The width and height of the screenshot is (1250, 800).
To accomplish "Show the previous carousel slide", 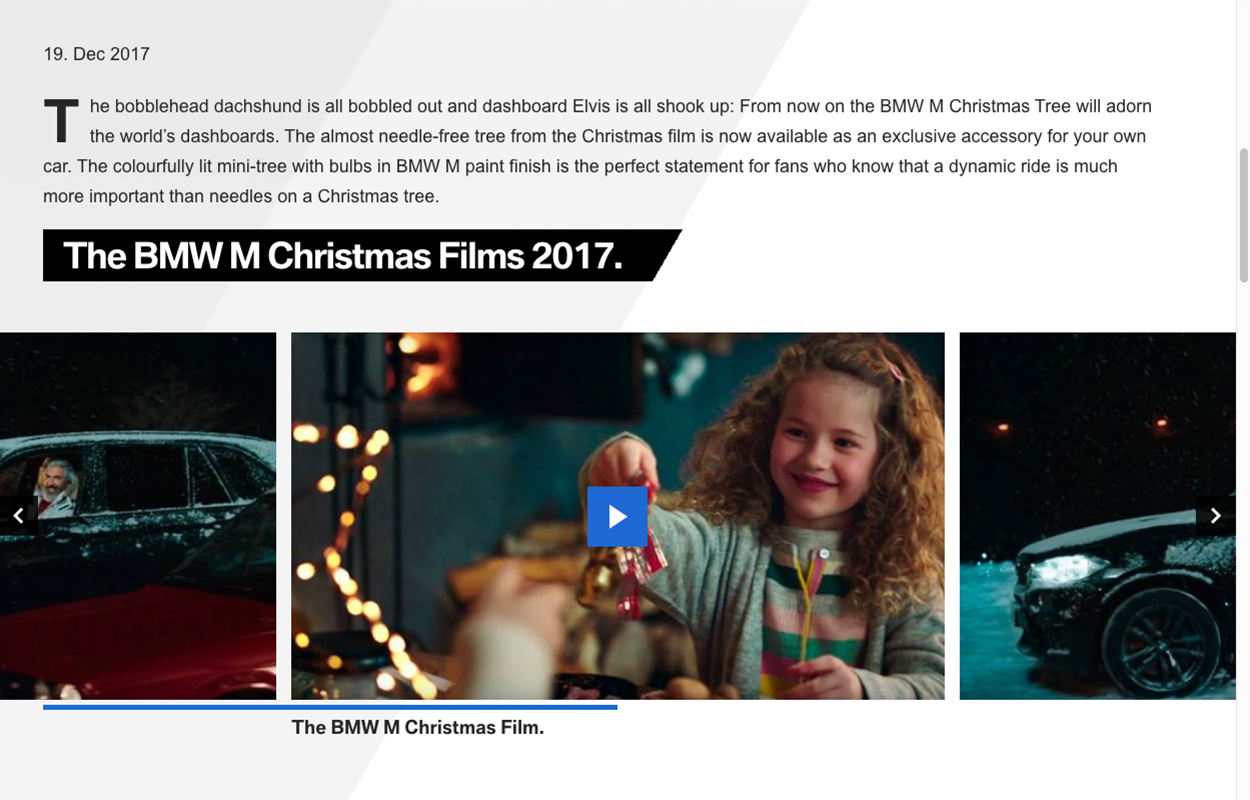I will (18, 516).
